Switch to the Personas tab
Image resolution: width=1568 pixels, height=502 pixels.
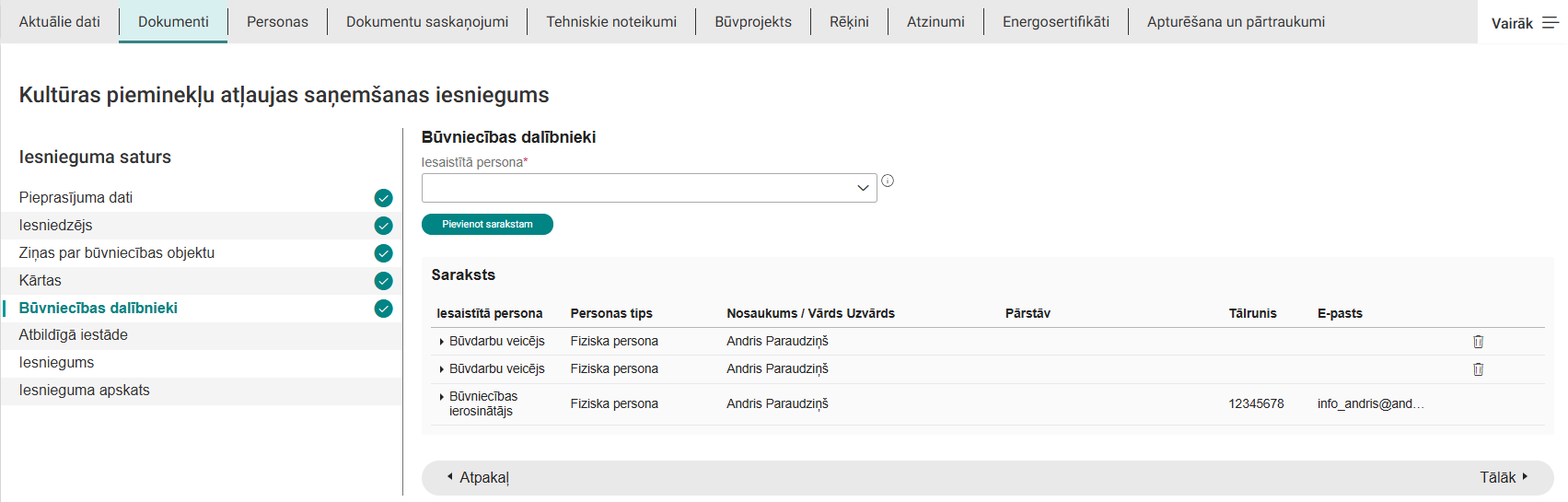click(x=277, y=21)
